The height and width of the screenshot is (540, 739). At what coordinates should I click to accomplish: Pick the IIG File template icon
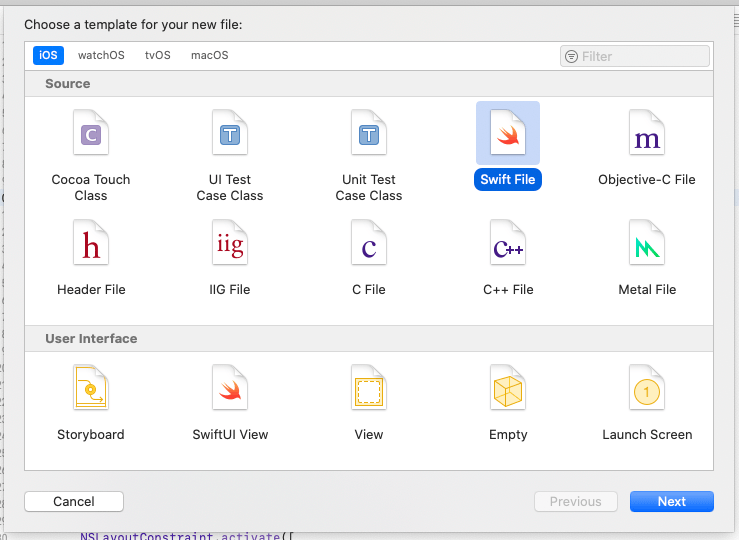point(230,244)
